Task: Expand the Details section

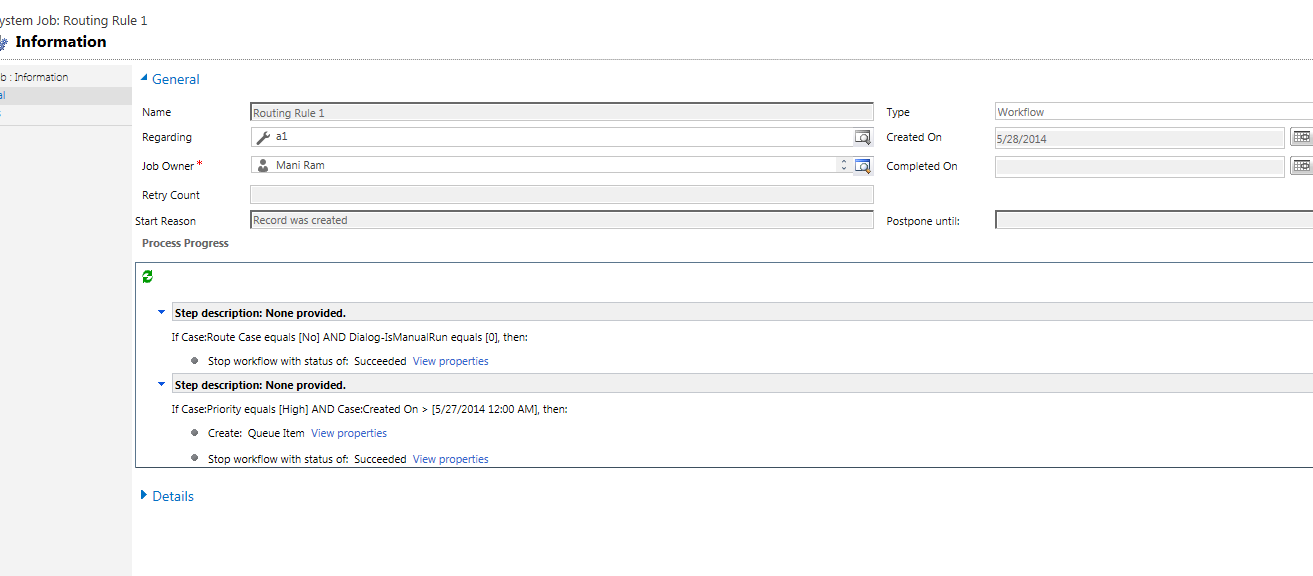Action: [x=145, y=495]
